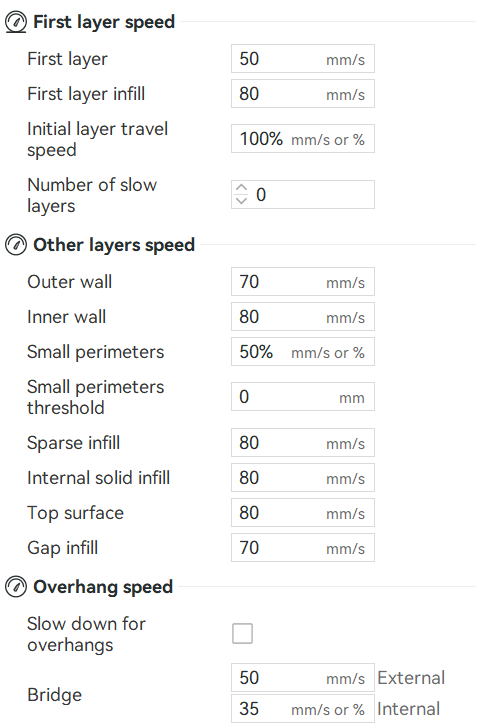Edit the Internal solid infill speed field
The width and height of the screenshot is (480, 727).
303,478
